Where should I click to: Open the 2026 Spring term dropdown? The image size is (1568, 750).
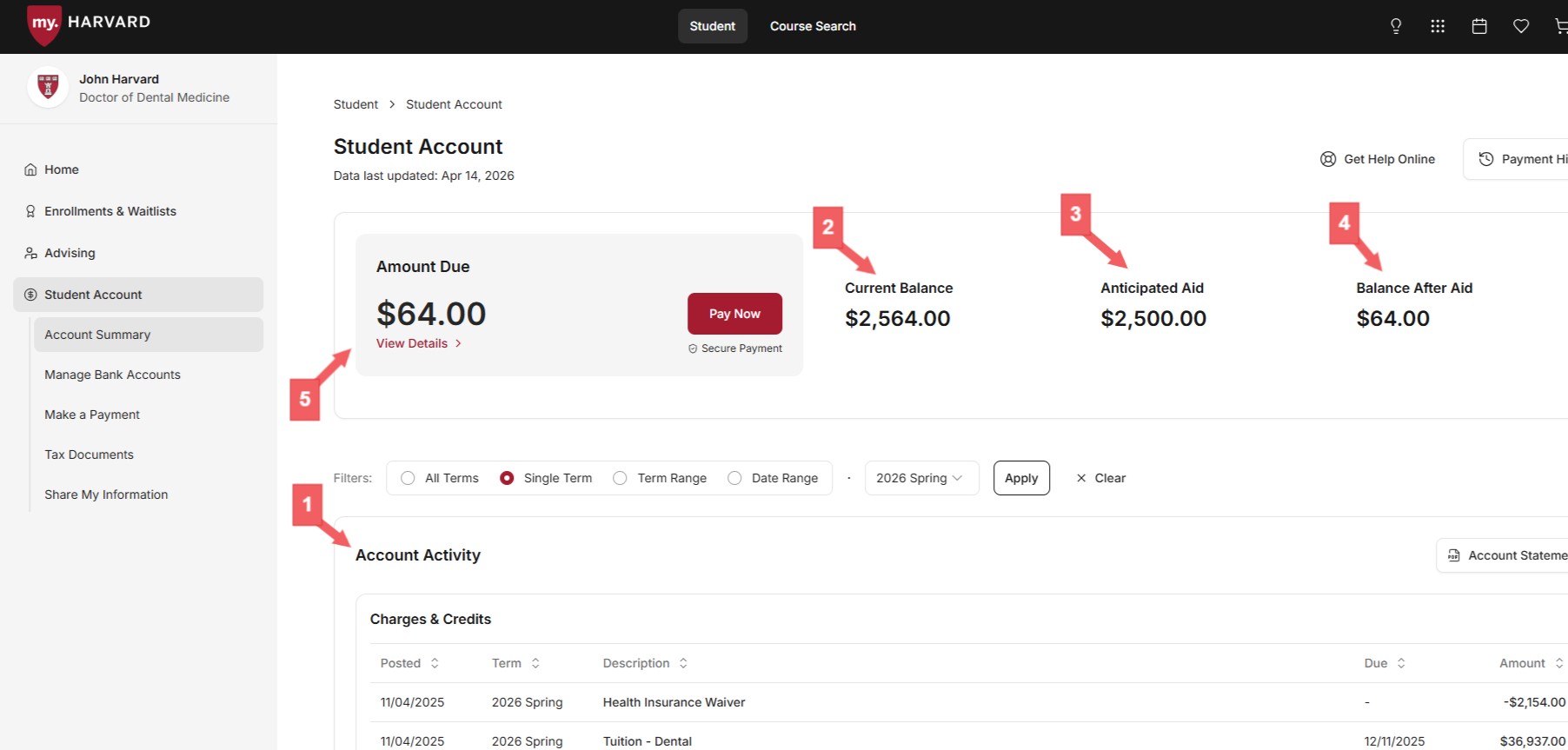click(x=921, y=478)
